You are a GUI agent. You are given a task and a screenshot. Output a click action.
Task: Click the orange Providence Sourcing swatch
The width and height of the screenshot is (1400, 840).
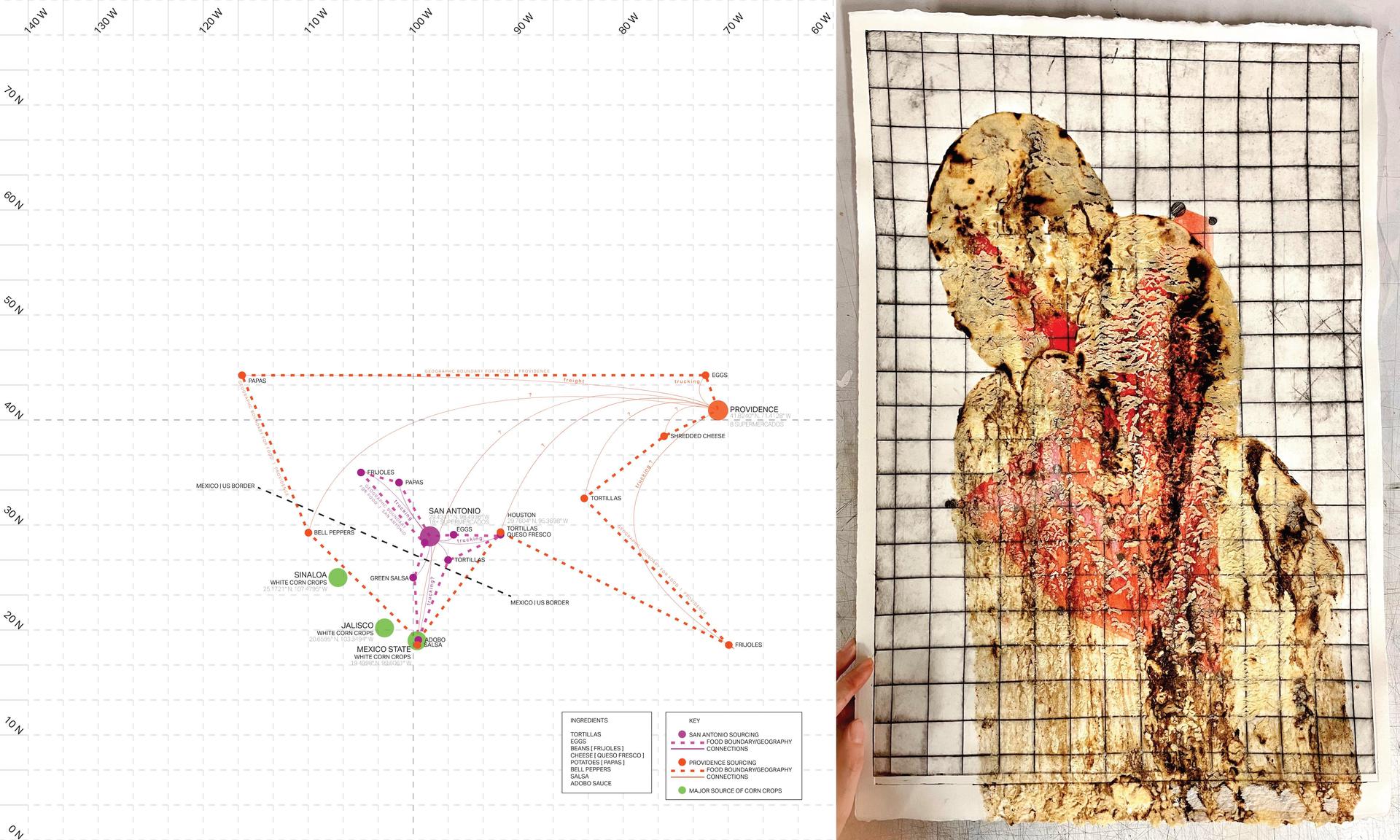(682, 763)
